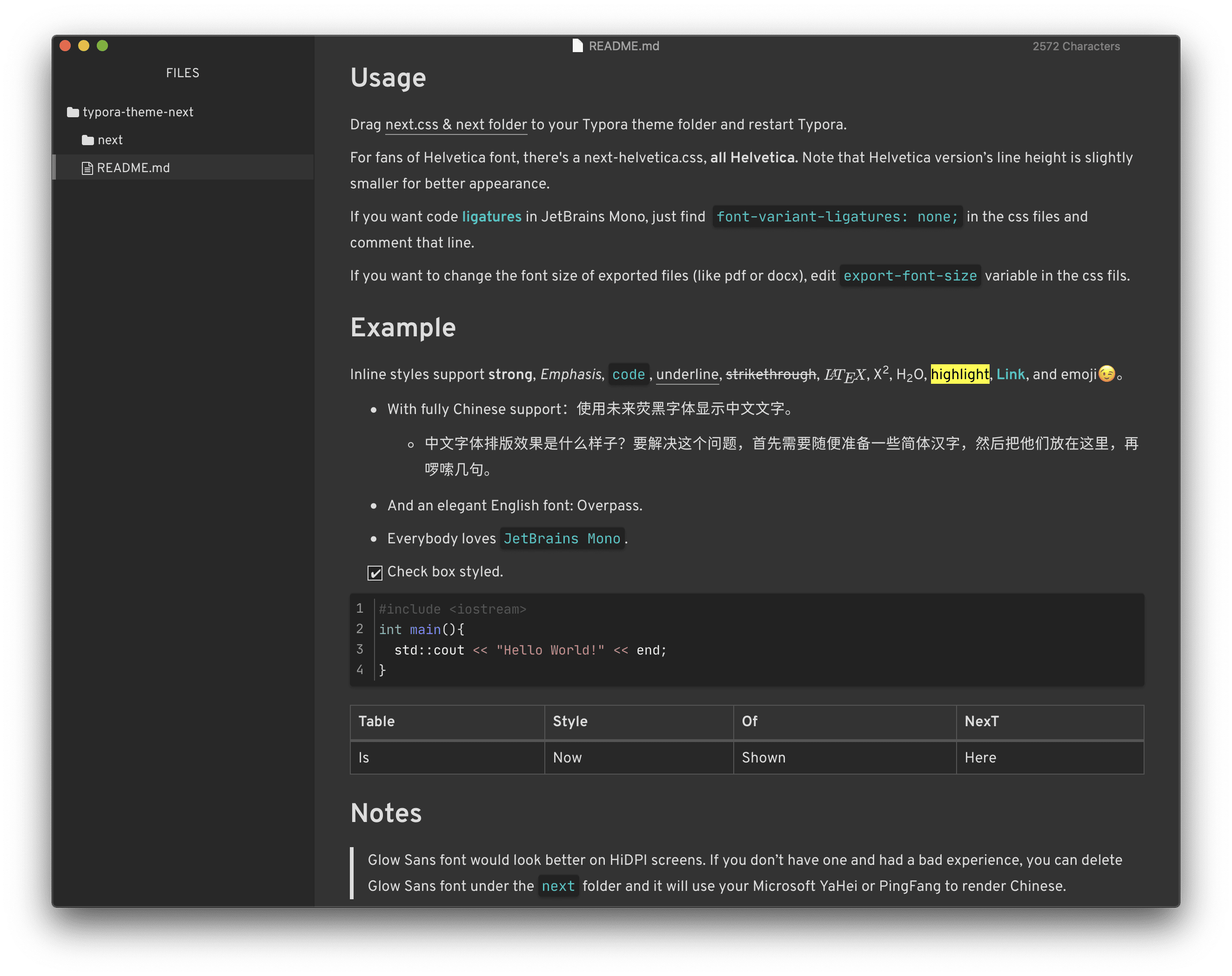Screen dimensions: 1232x976
Task: Click the 'Shown' table cell
Action: click(763, 757)
